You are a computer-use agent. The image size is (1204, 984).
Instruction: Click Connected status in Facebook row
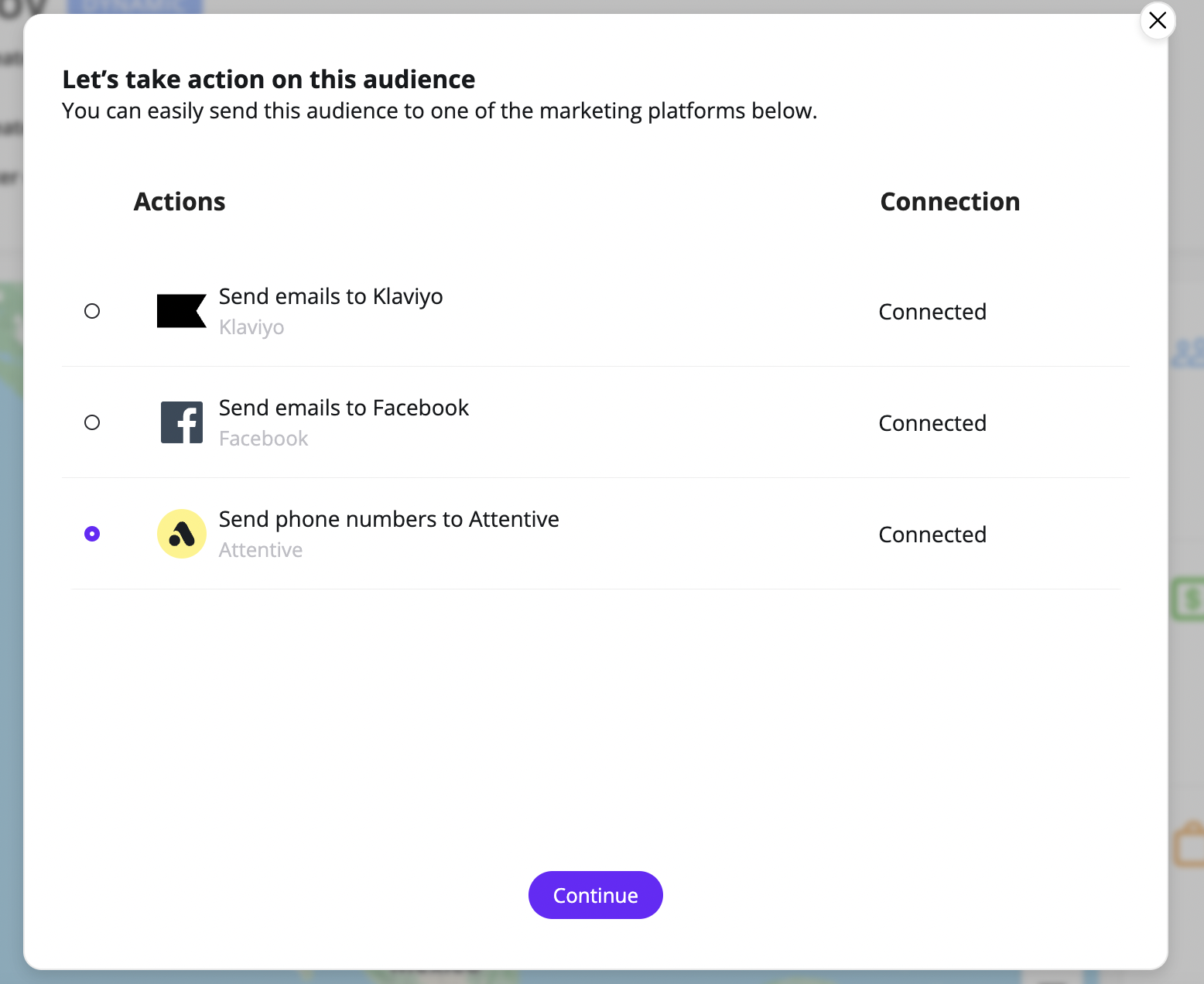(x=932, y=423)
